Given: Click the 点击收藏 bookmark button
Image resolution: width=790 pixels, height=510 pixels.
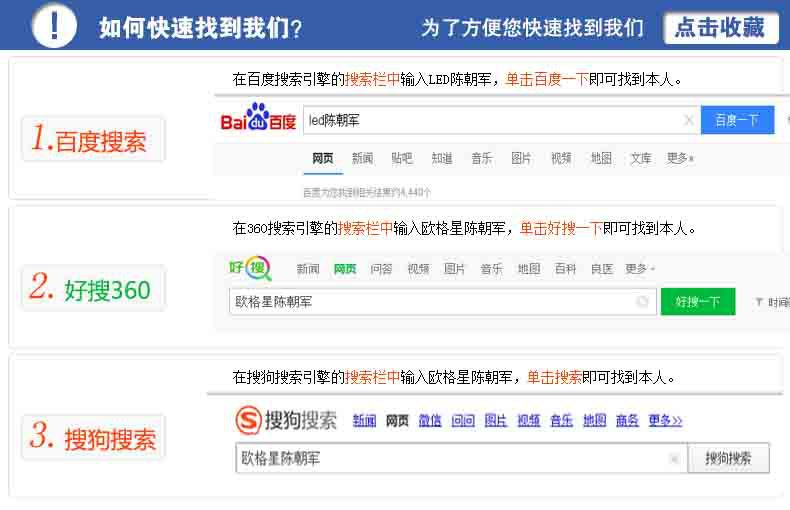Looking at the screenshot, I should tap(721, 27).
